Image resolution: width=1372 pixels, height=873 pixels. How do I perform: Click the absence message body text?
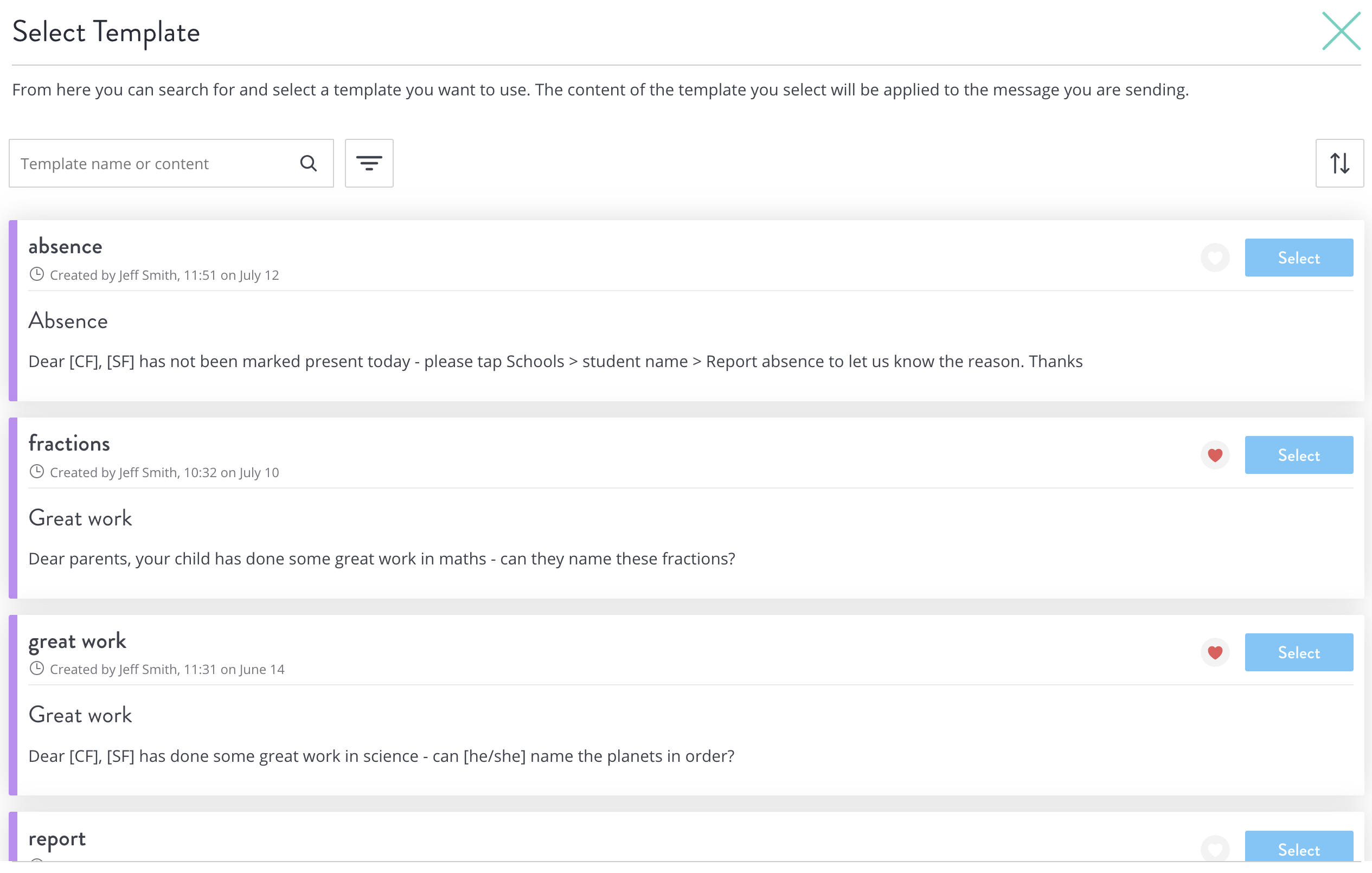555,362
